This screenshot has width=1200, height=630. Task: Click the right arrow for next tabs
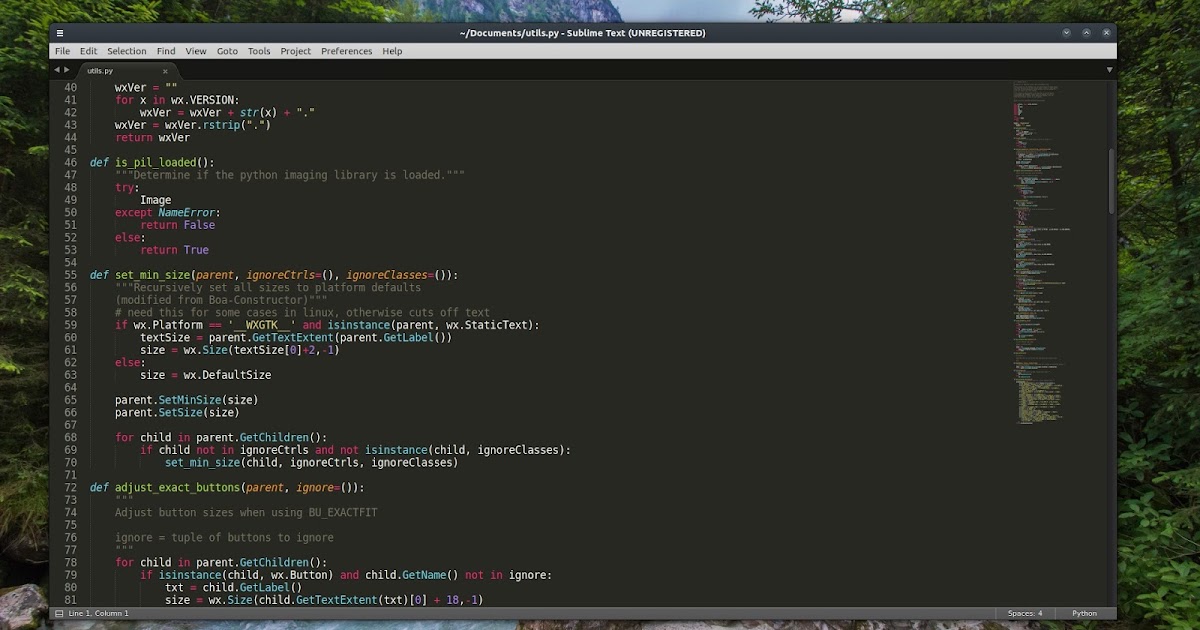[x=68, y=70]
